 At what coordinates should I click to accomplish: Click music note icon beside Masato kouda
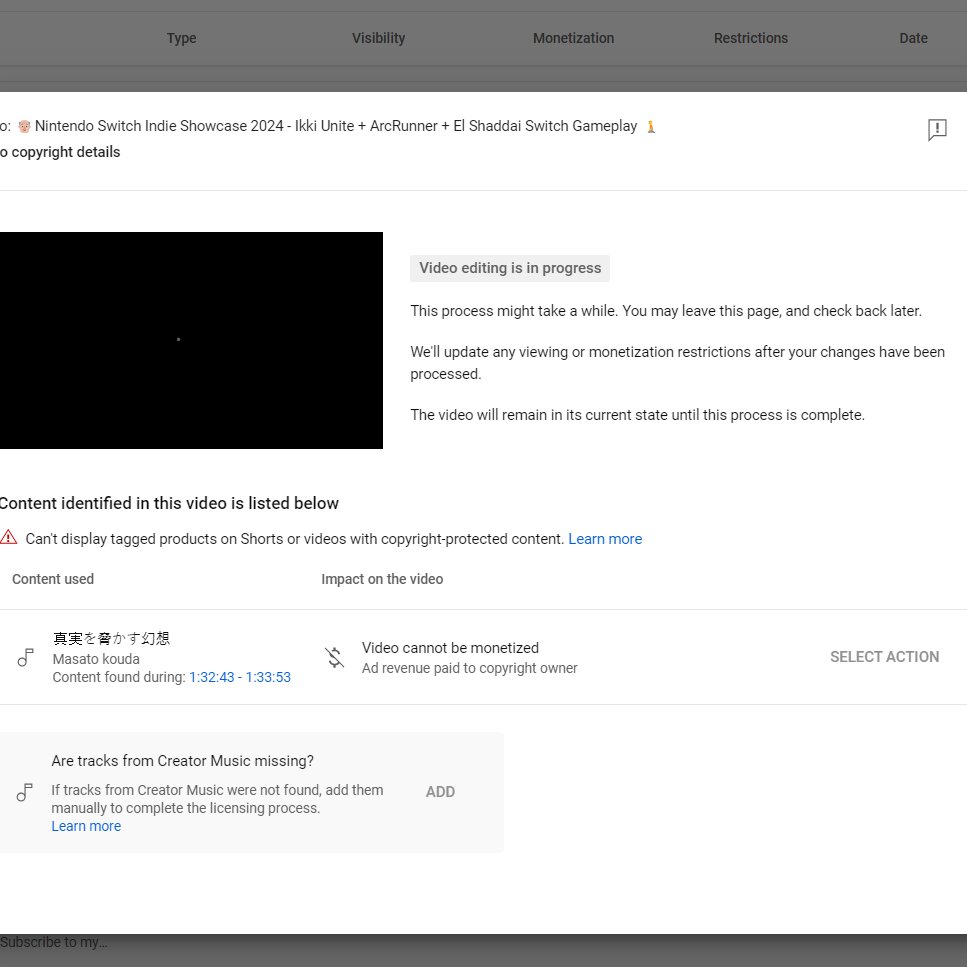[25, 657]
